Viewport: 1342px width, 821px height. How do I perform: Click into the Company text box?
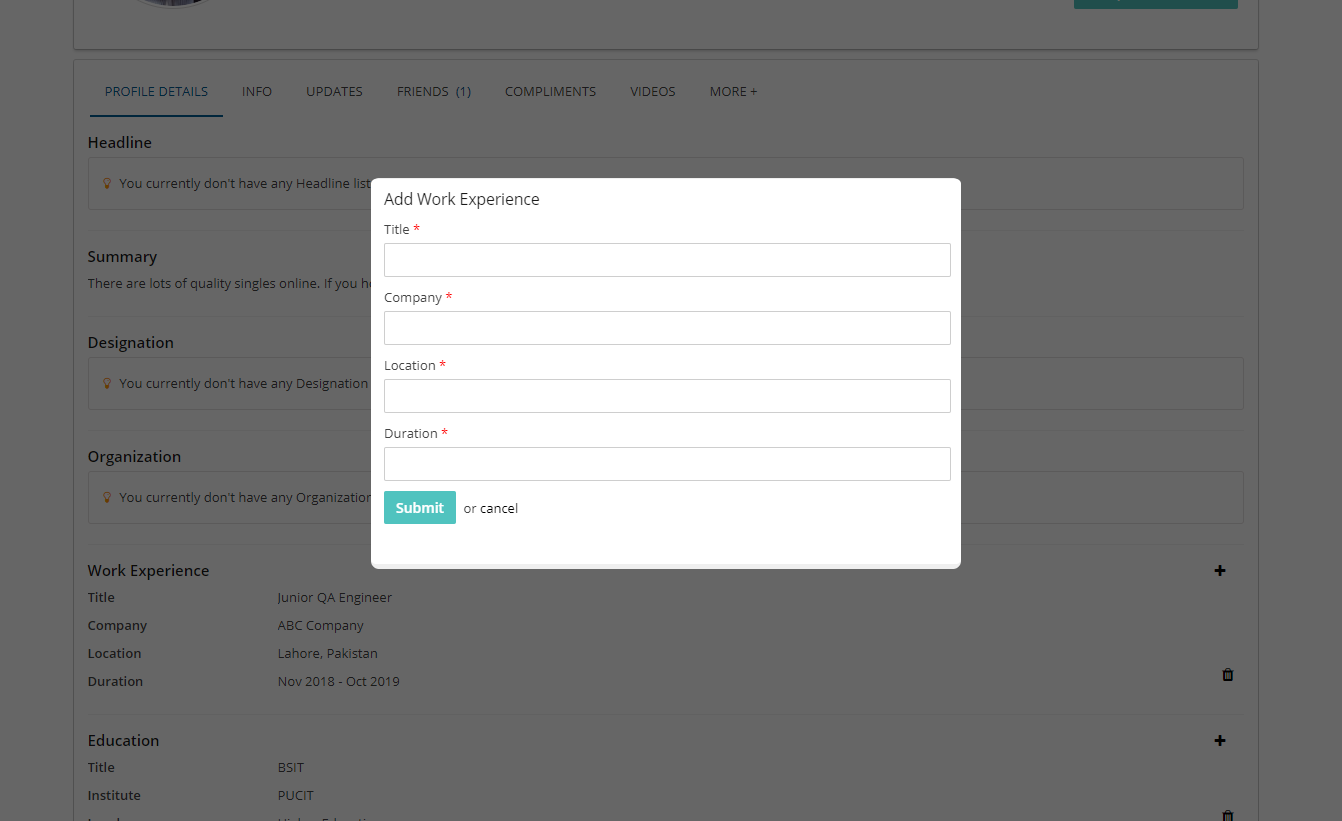pos(667,328)
